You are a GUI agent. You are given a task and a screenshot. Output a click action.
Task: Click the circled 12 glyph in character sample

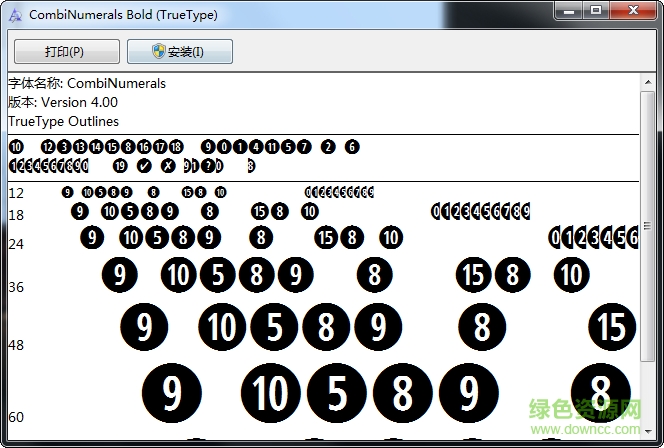click(48, 147)
